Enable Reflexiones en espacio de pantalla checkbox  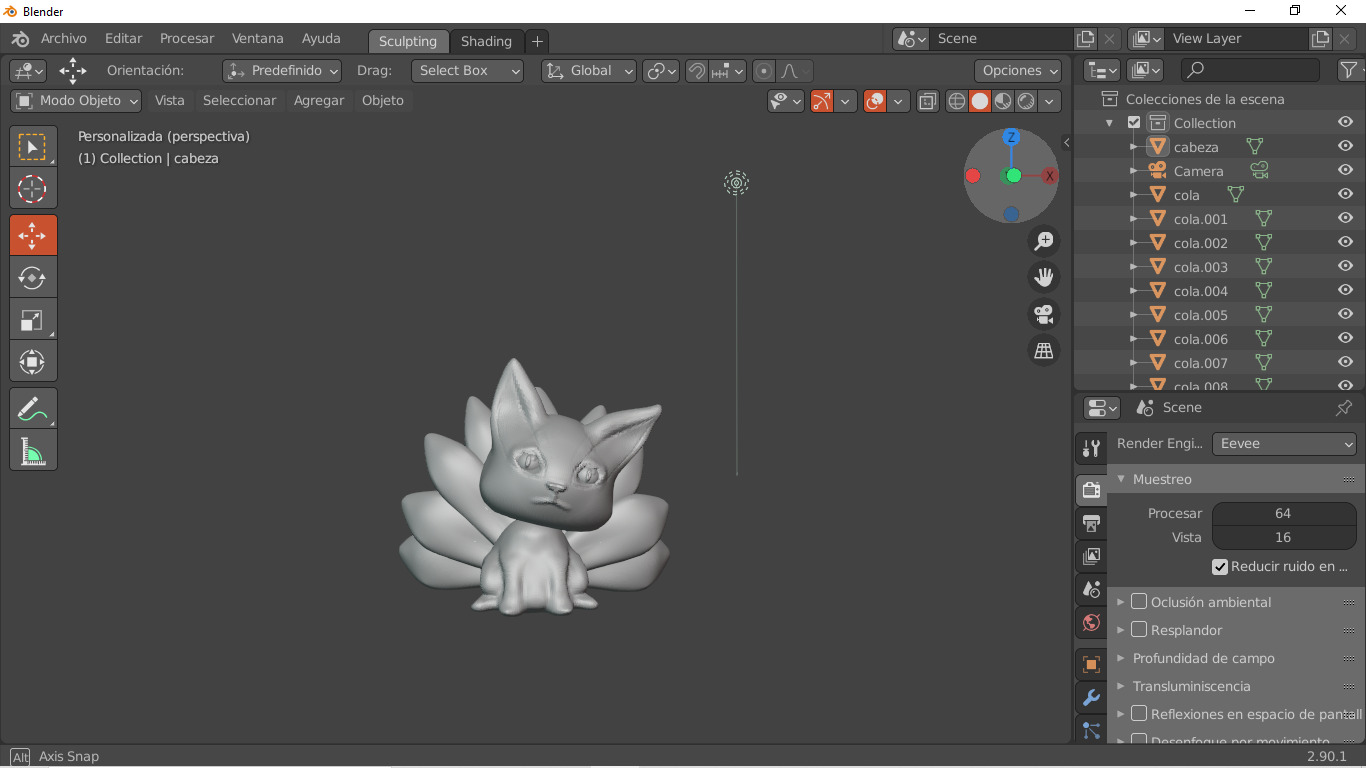(1139, 714)
